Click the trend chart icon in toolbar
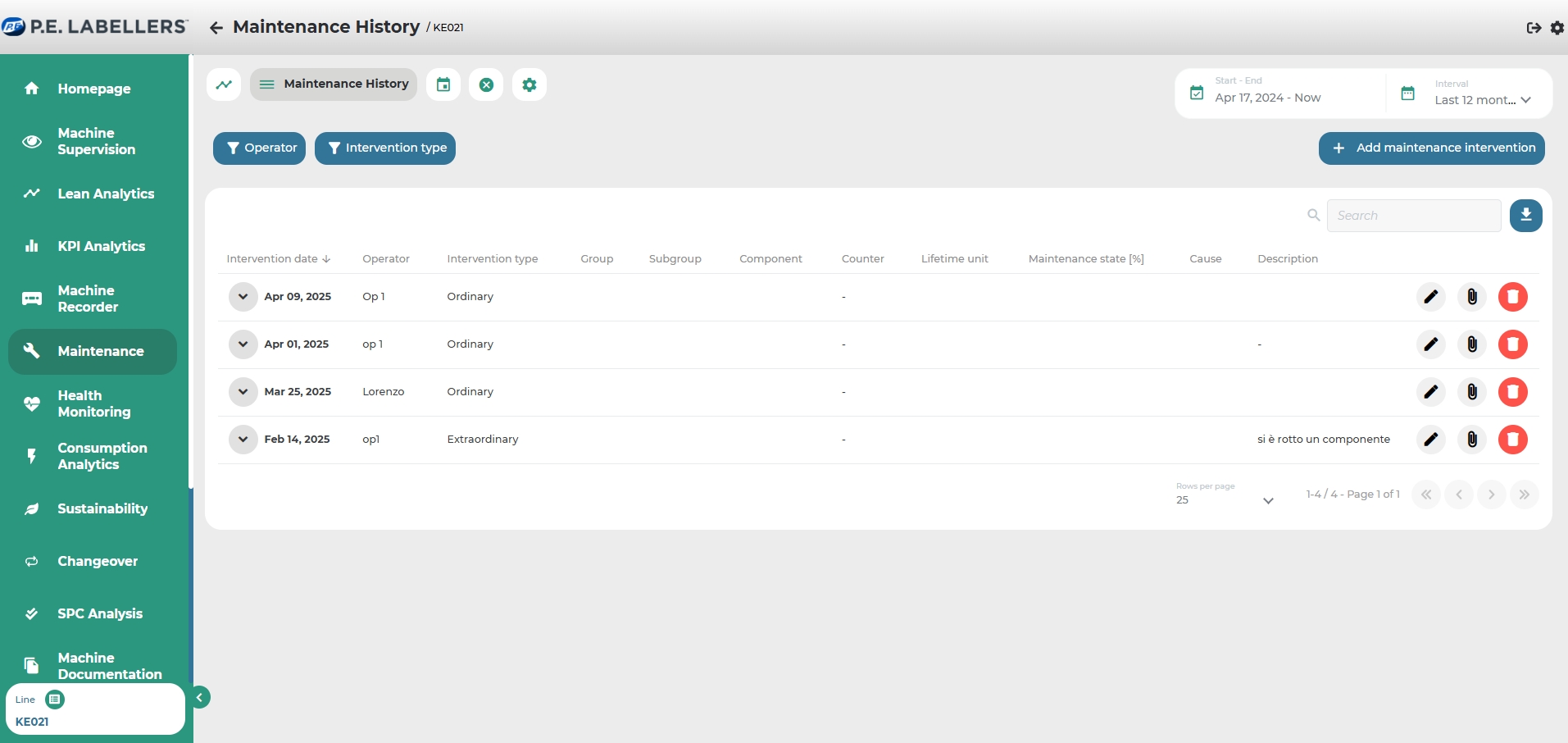Viewport: 1568px width, 743px height. [x=224, y=84]
